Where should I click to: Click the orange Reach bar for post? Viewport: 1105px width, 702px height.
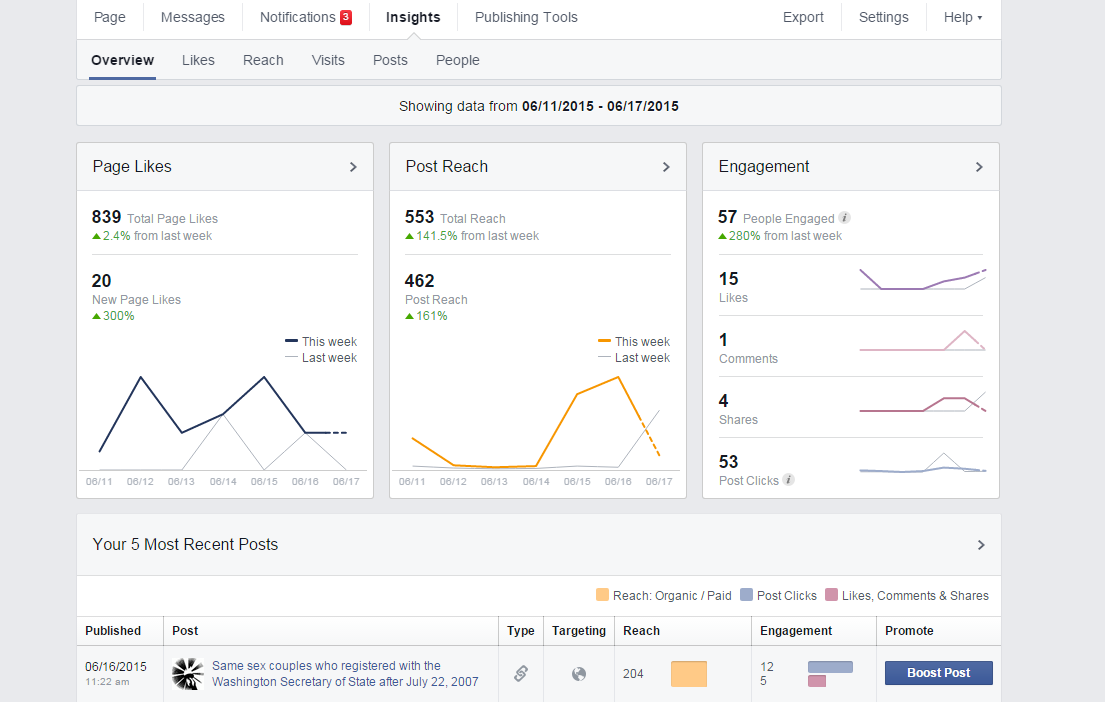pos(689,674)
